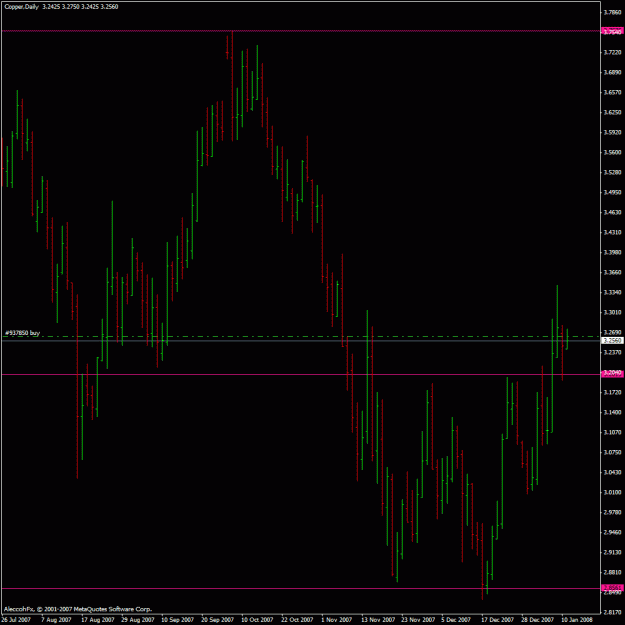
Task: Click date axis label 29 Aug 2007
Action: coord(138,620)
